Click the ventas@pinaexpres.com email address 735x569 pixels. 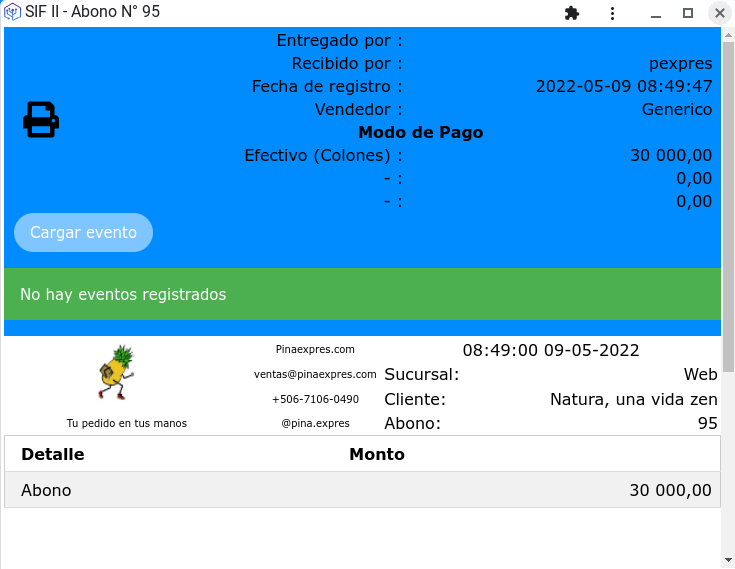pyautogui.click(x=315, y=374)
